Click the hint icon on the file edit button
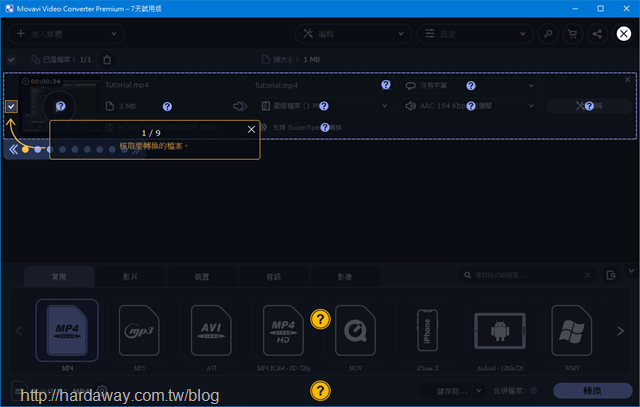 click(589, 106)
